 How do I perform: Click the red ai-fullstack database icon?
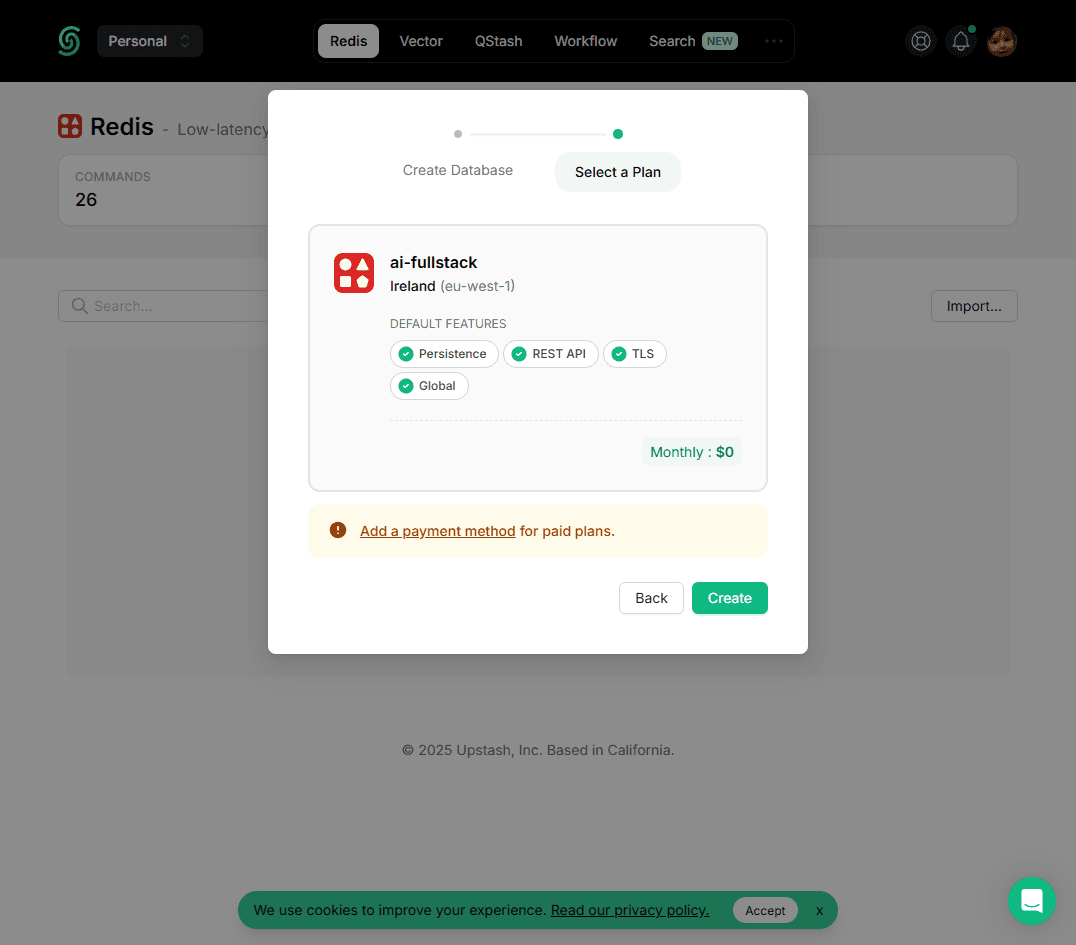[x=354, y=273]
